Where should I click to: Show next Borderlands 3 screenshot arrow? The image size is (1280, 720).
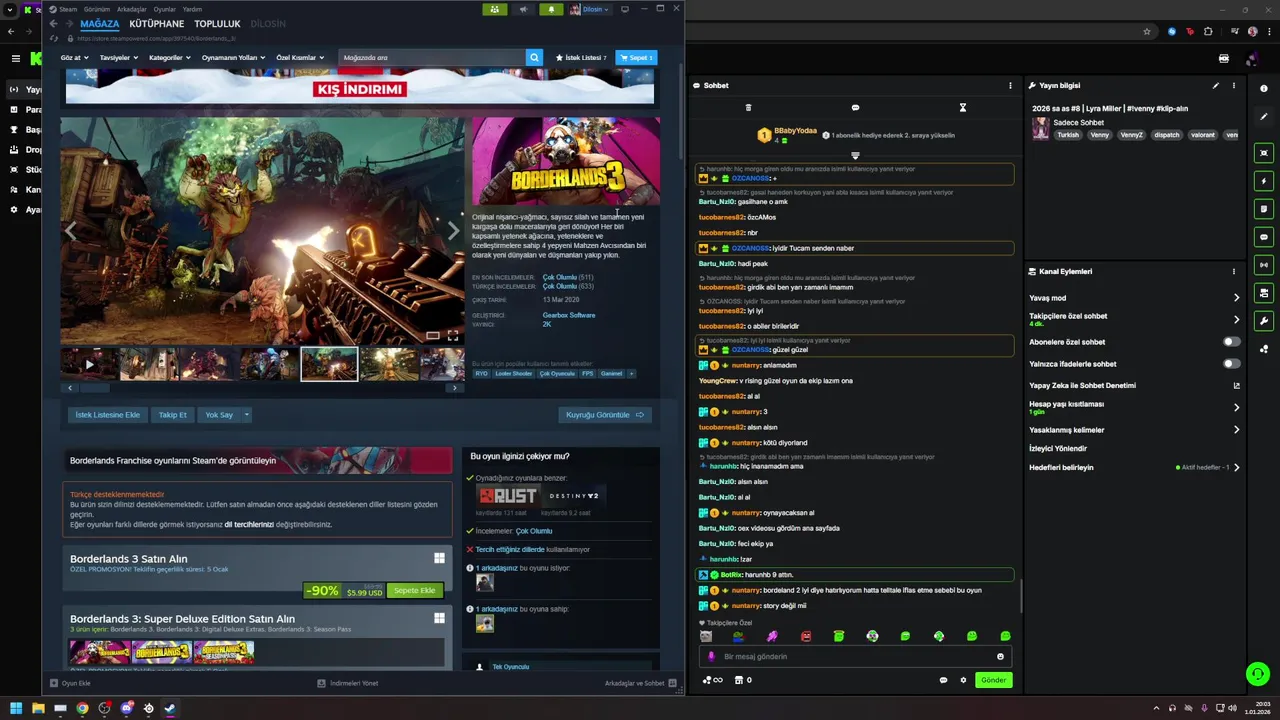[453, 231]
